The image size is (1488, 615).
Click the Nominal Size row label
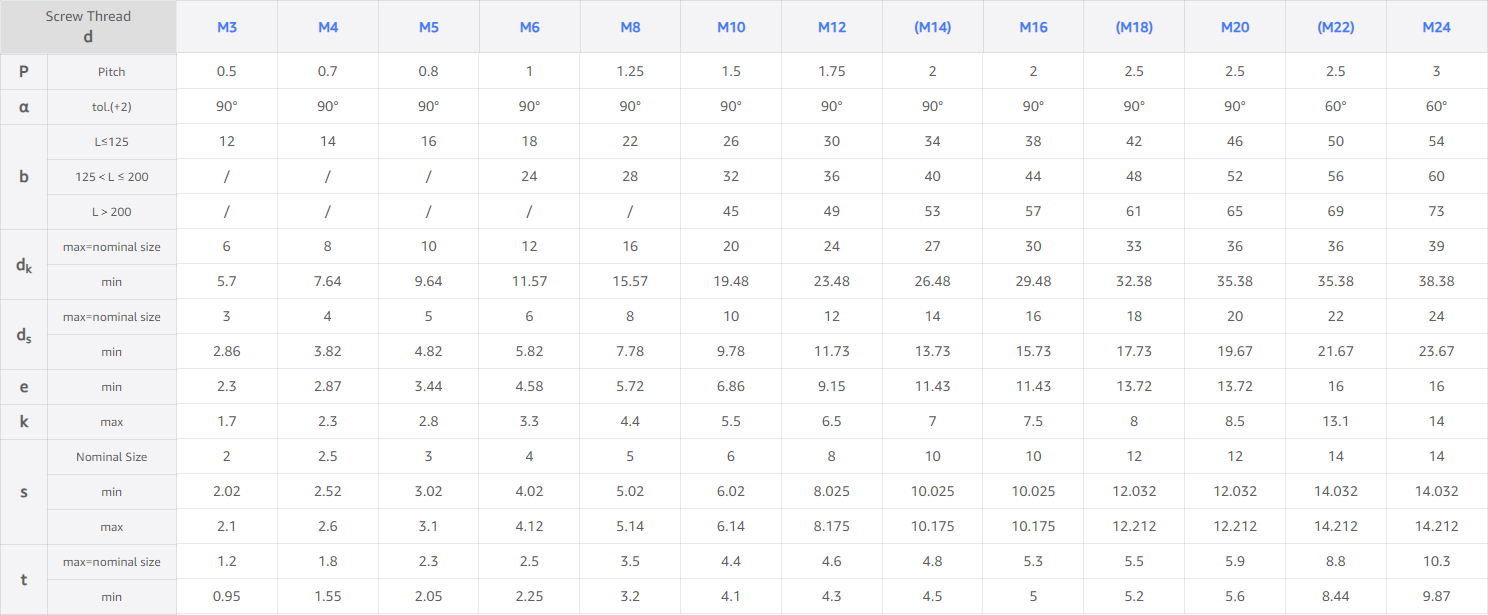pos(112,457)
